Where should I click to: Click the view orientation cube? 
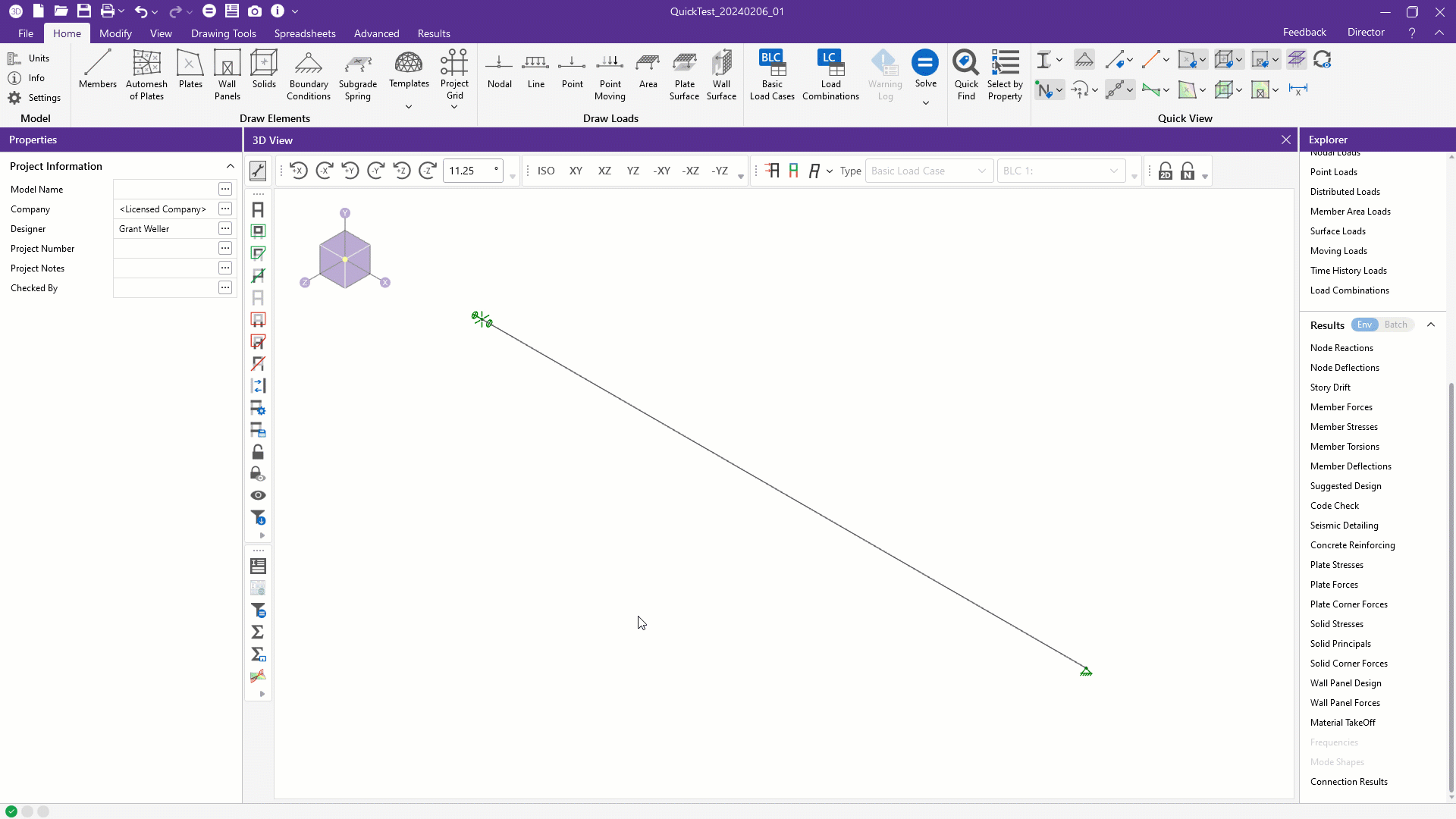345,259
